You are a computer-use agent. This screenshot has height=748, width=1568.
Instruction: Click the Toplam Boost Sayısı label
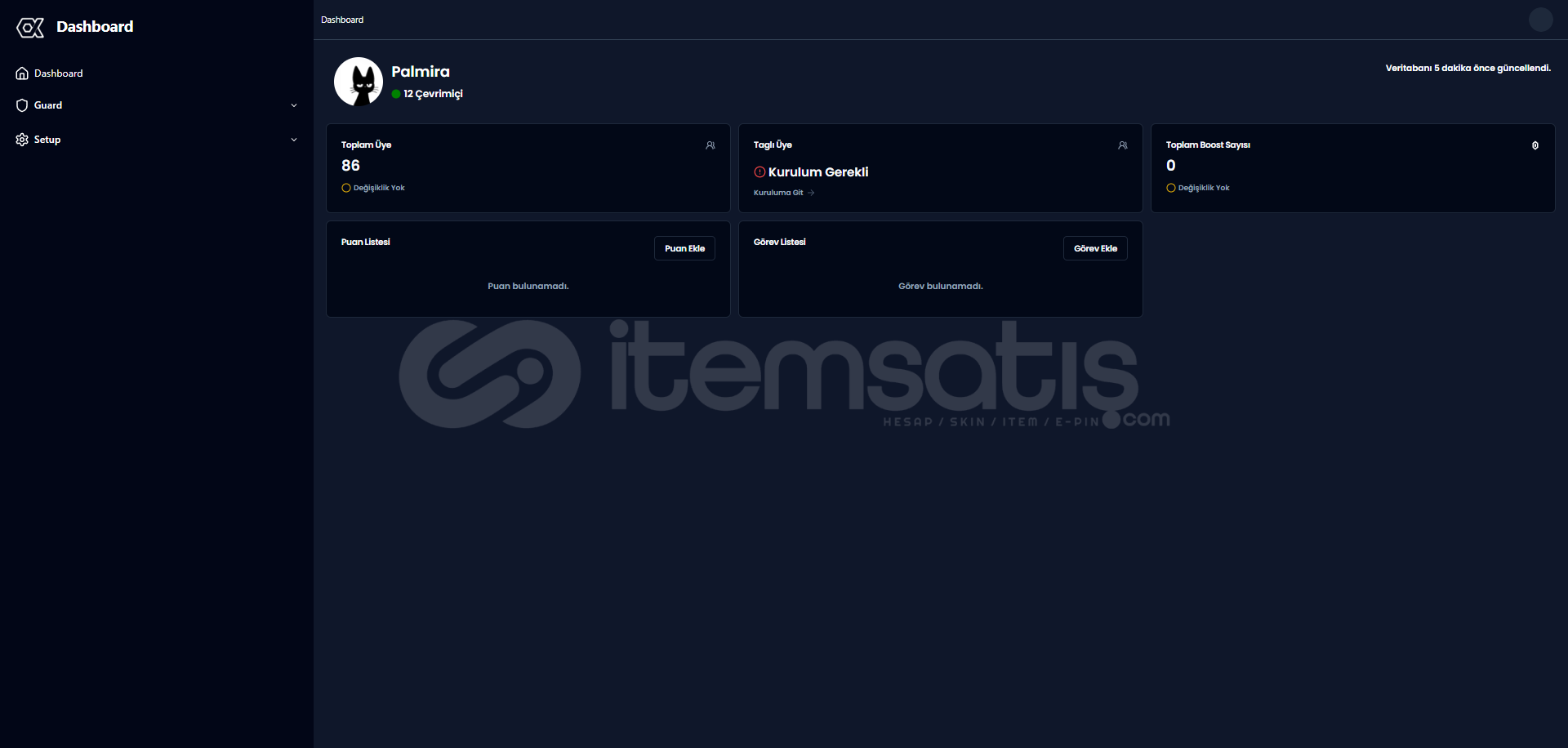(x=1208, y=145)
